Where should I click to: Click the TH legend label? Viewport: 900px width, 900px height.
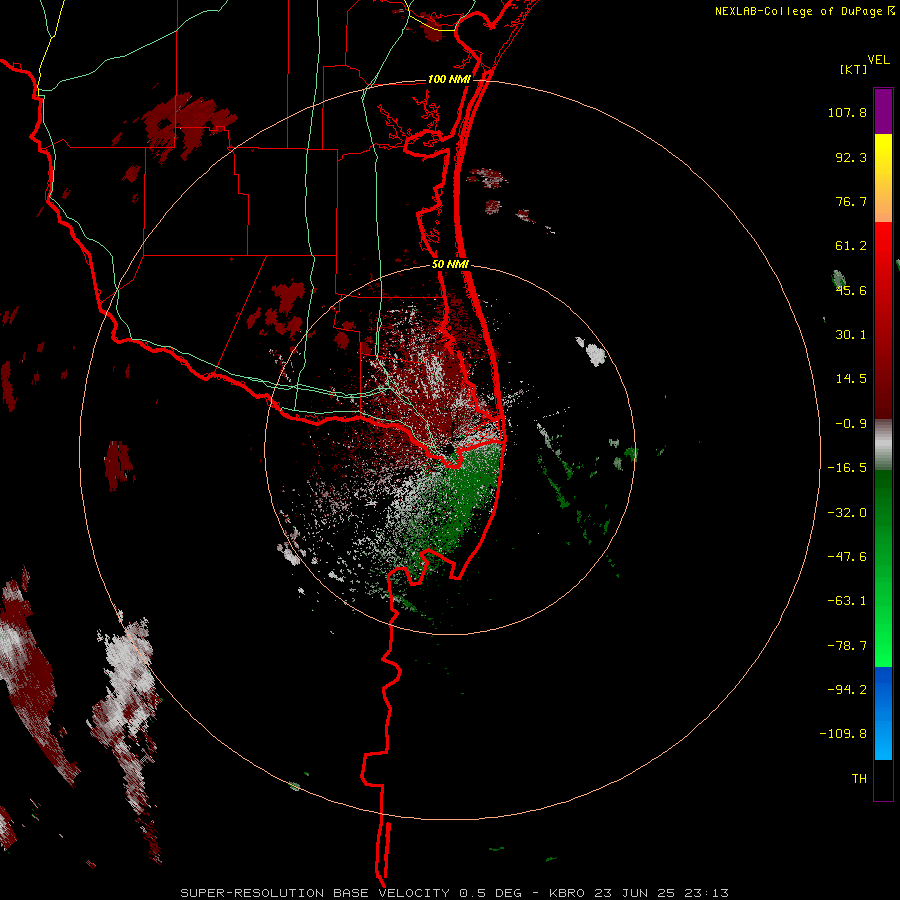[x=859, y=779]
